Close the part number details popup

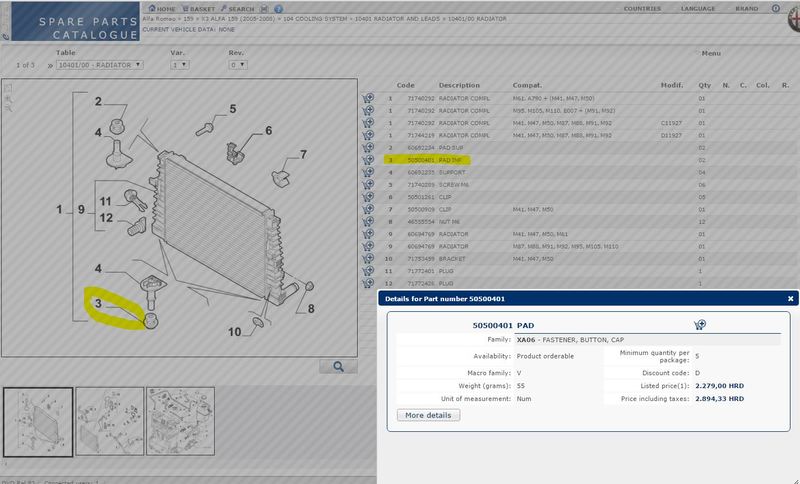[x=790, y=298]
